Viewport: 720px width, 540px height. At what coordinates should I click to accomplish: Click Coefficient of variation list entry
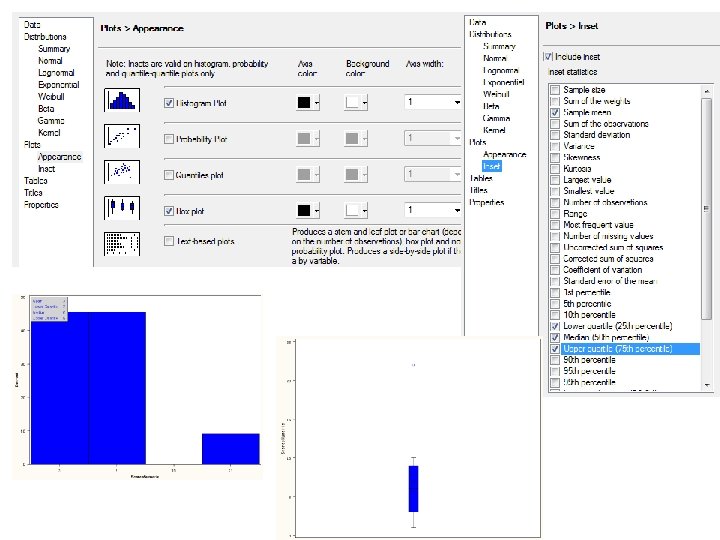coord(603,270)
